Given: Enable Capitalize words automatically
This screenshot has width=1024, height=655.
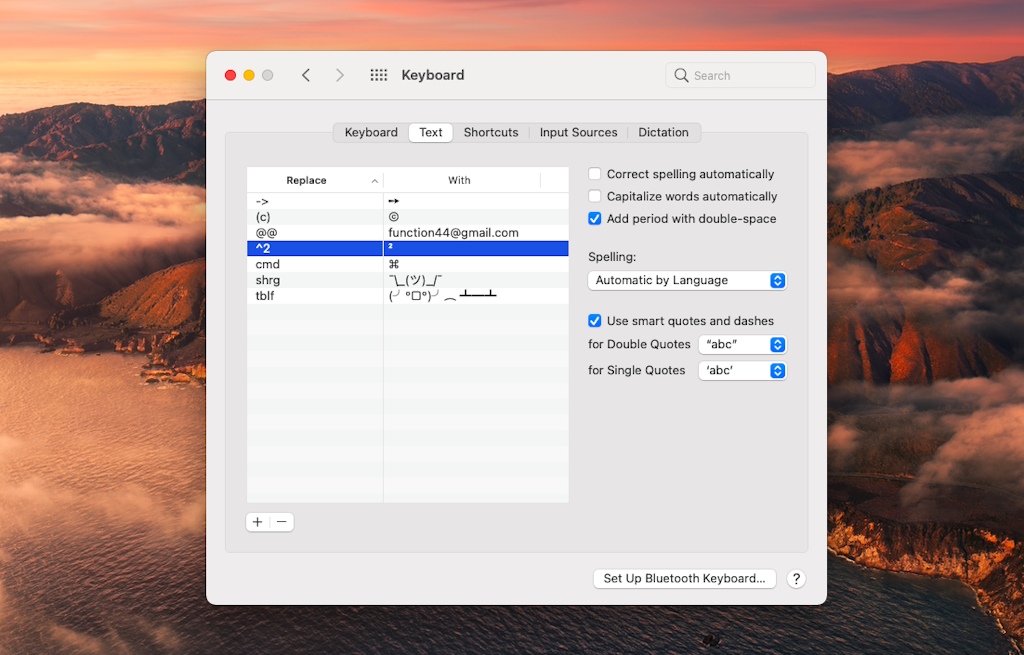Looking at the screenshot, I should (594, 196).
